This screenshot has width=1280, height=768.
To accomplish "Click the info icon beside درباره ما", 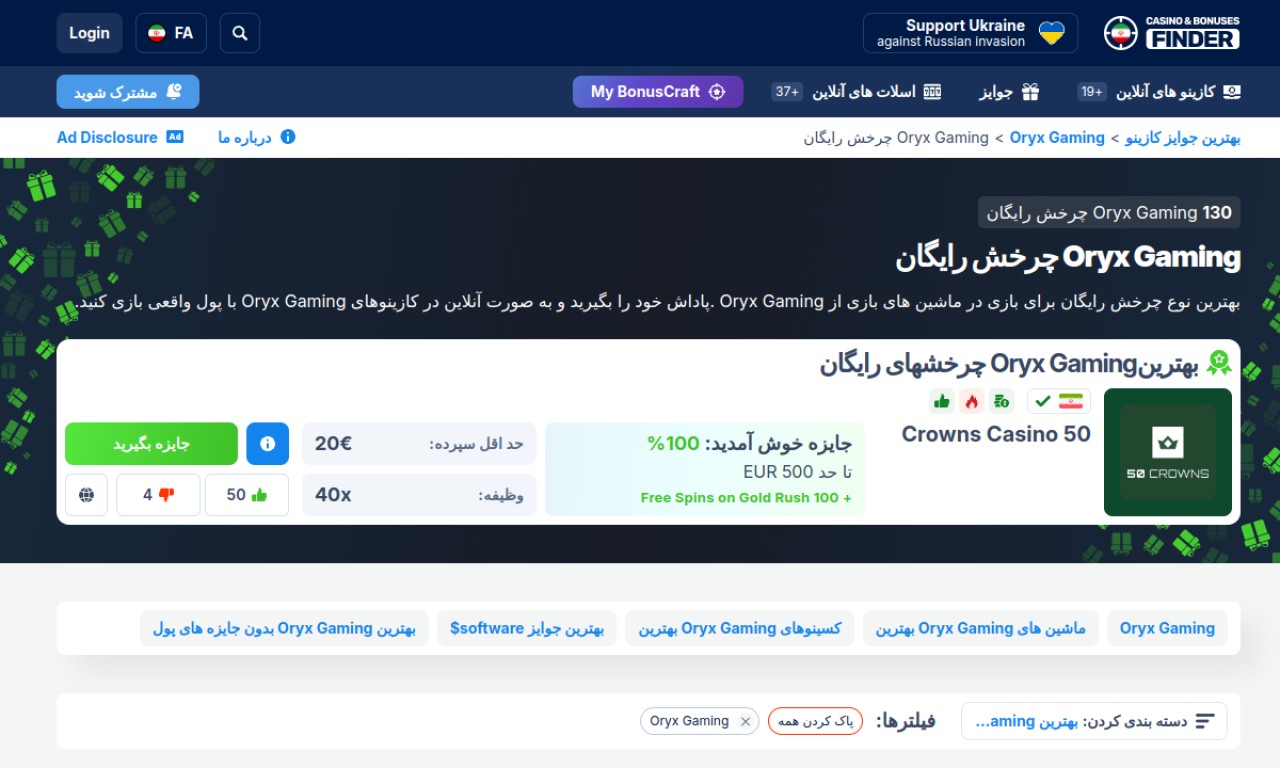I will [288, 137].
